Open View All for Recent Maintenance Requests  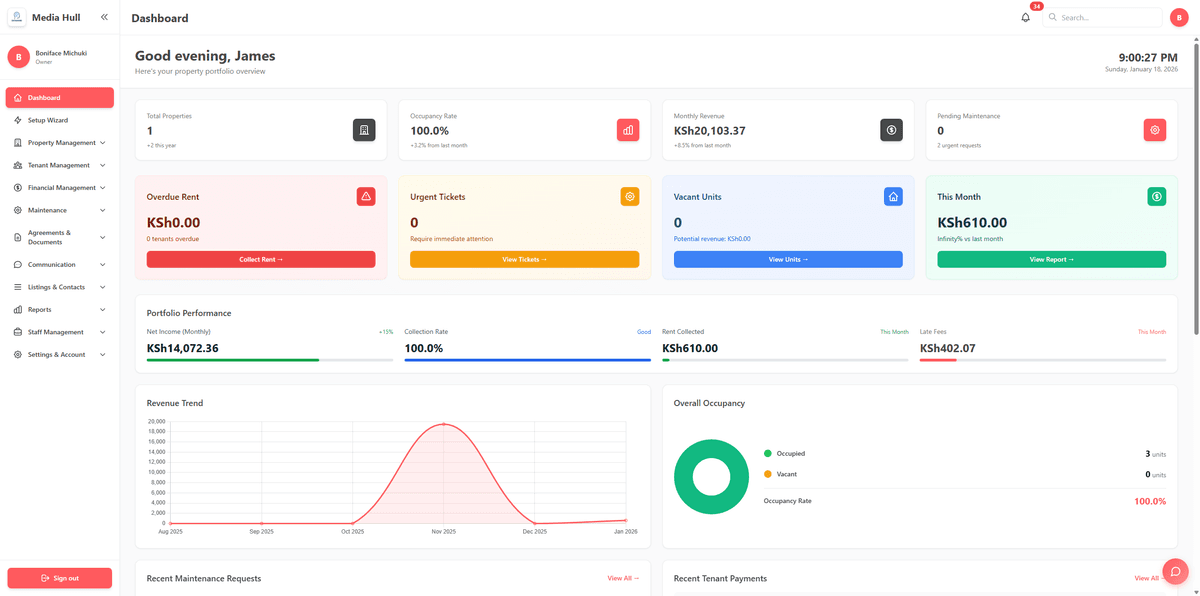(x=620, y=578)
